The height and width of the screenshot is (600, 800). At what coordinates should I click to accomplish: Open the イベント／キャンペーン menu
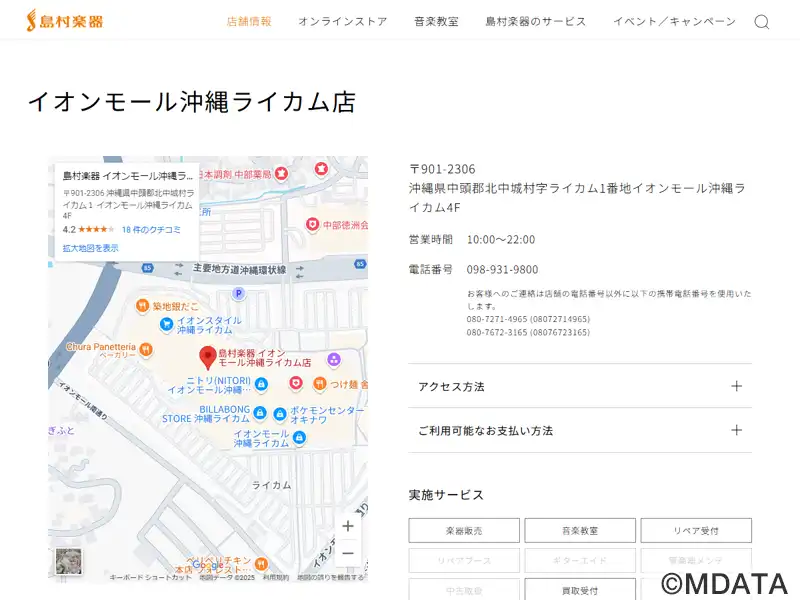pyautogui.click(x=674, y=21)
